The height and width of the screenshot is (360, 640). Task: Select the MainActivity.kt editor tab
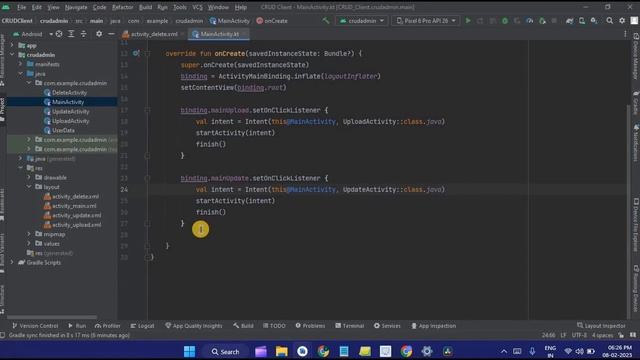219,34
